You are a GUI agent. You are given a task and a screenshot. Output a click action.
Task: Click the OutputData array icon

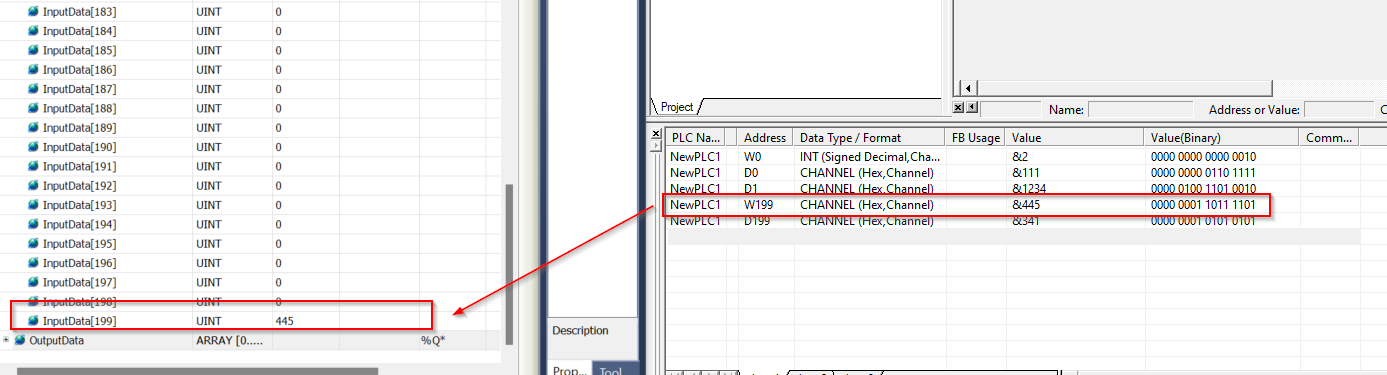pos(19,340)
